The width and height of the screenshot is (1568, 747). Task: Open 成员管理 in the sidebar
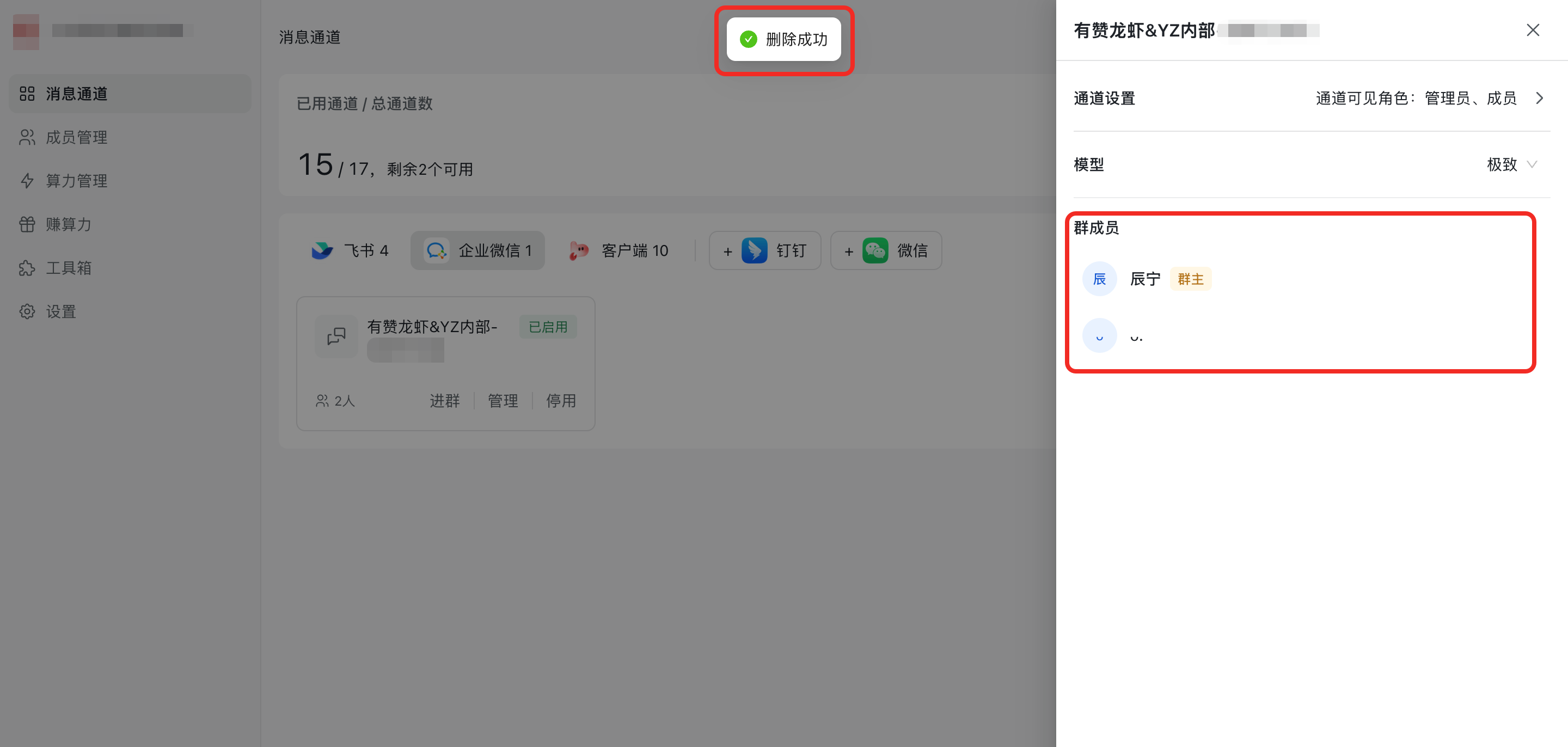[x=130, y=138]
